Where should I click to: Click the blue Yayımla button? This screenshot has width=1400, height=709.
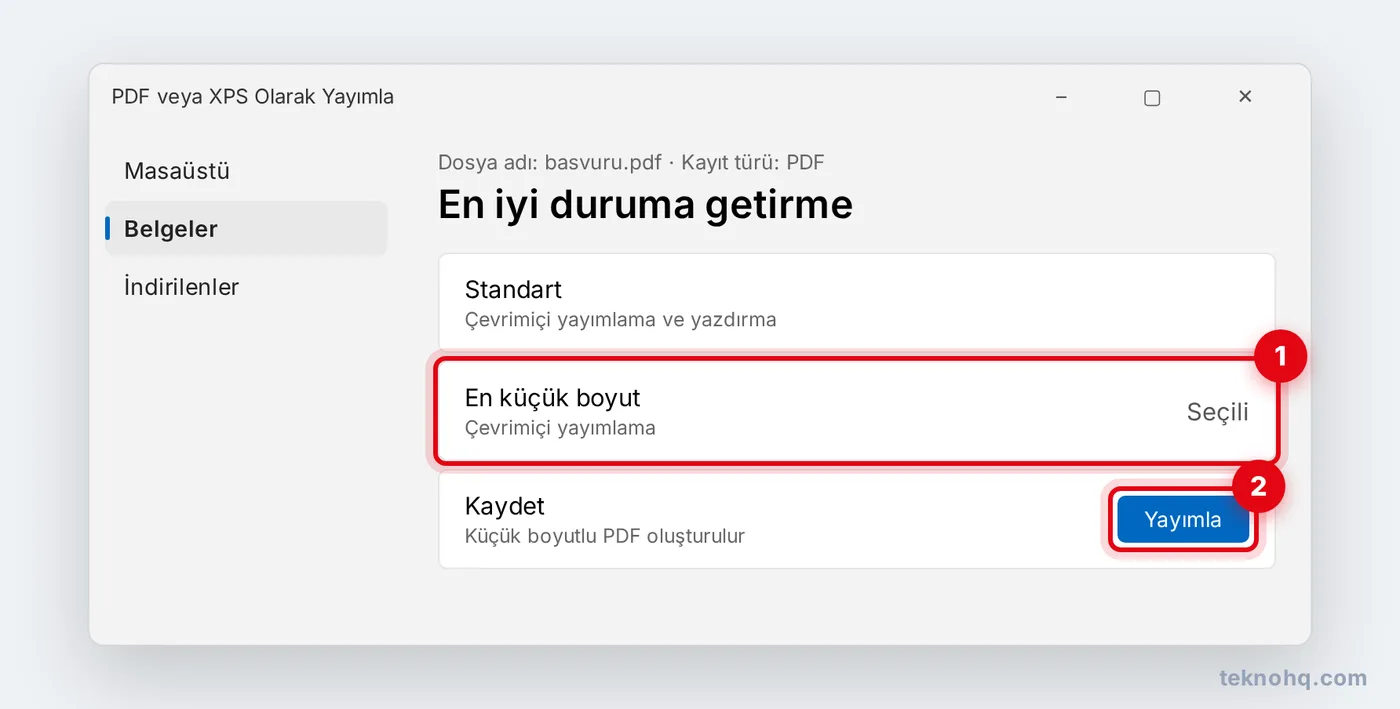click(1183, 520)
